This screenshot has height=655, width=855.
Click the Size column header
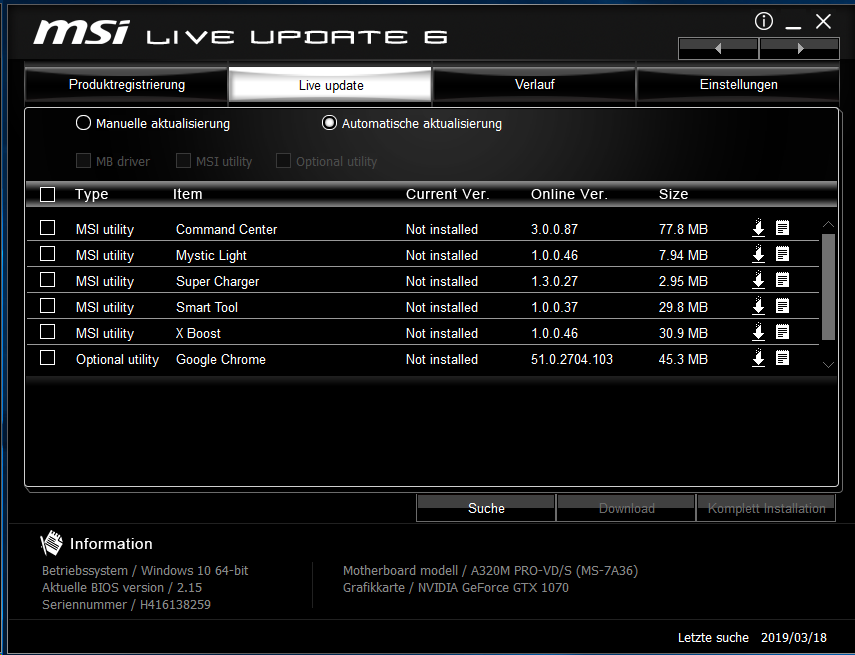pos(673,194)
